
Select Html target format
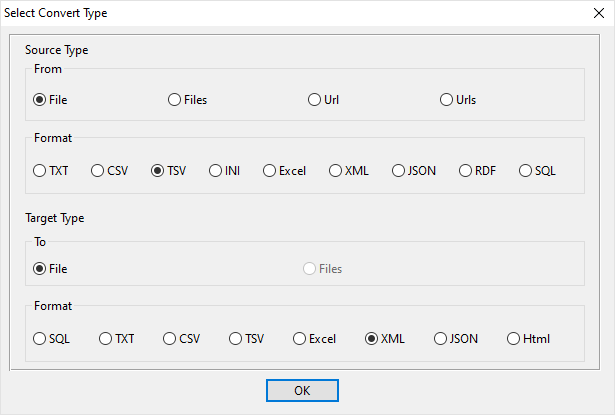click(x=514, y=339)
